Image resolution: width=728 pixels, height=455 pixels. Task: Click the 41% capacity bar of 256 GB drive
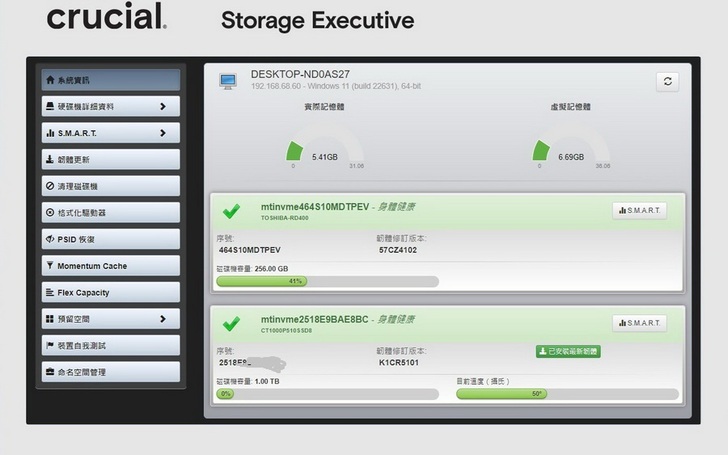[327, 282]
